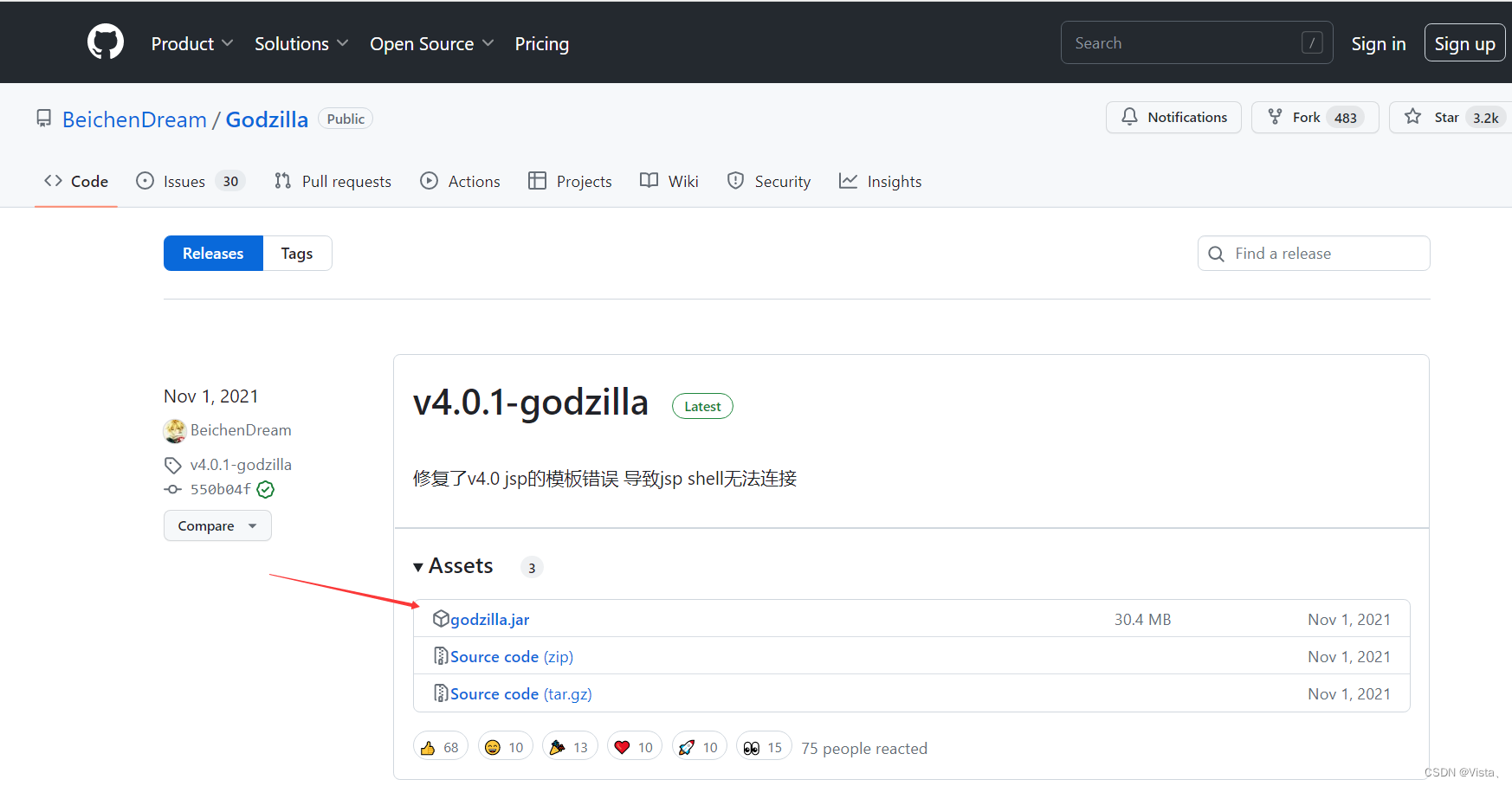Open BeichenDream author link in sidebar

241,430
